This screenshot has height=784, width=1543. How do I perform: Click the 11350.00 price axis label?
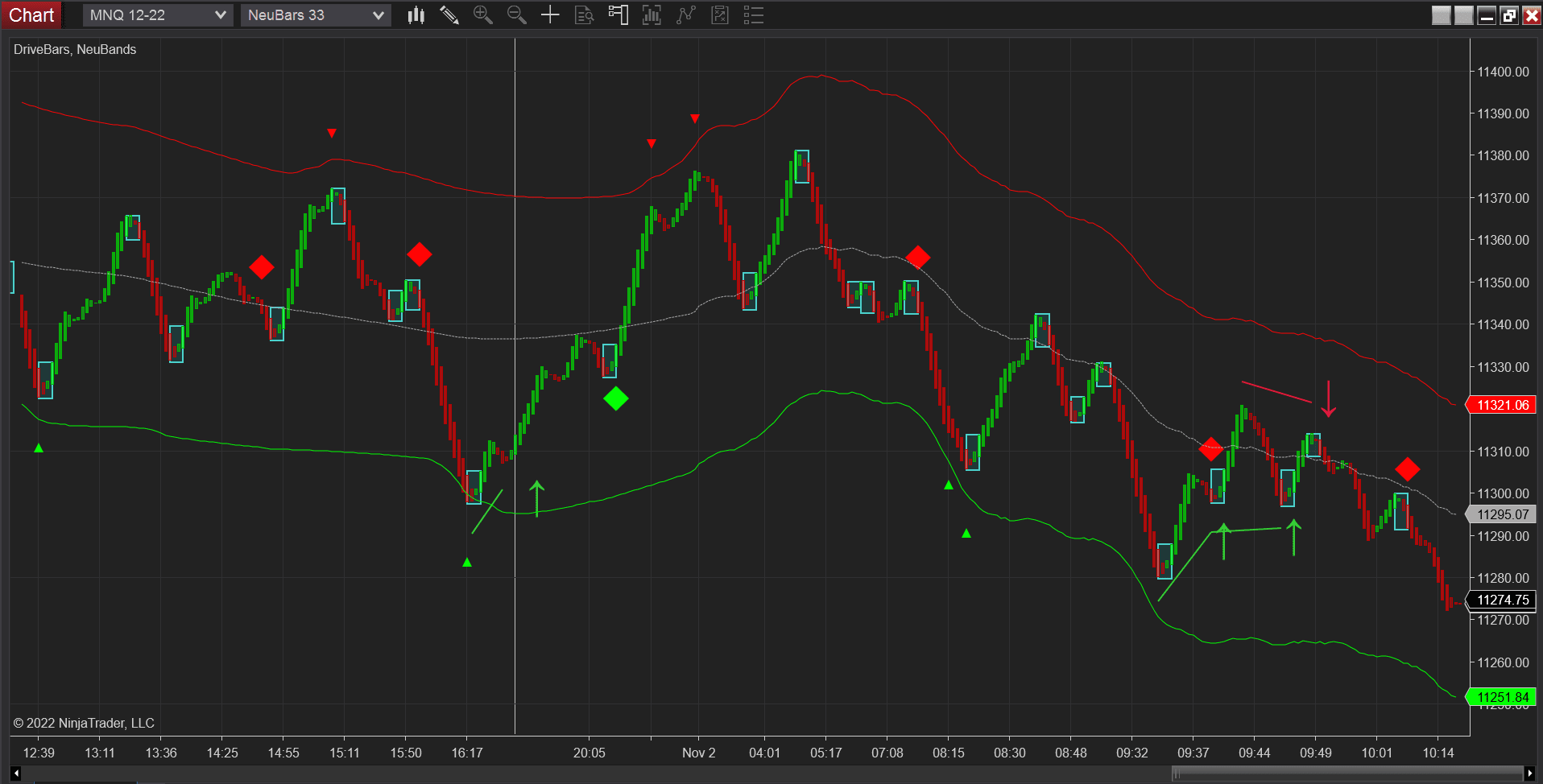click(x=1503, y=283)
